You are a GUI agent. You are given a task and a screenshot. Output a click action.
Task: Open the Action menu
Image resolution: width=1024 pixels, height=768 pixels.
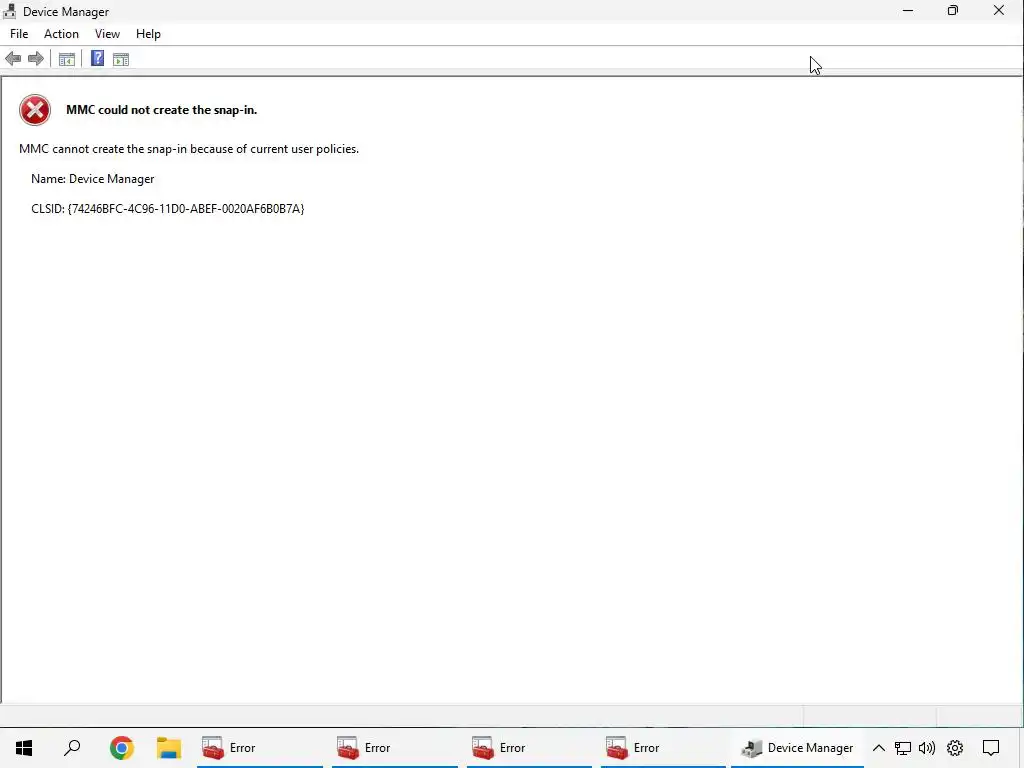[x=61, y=34]
